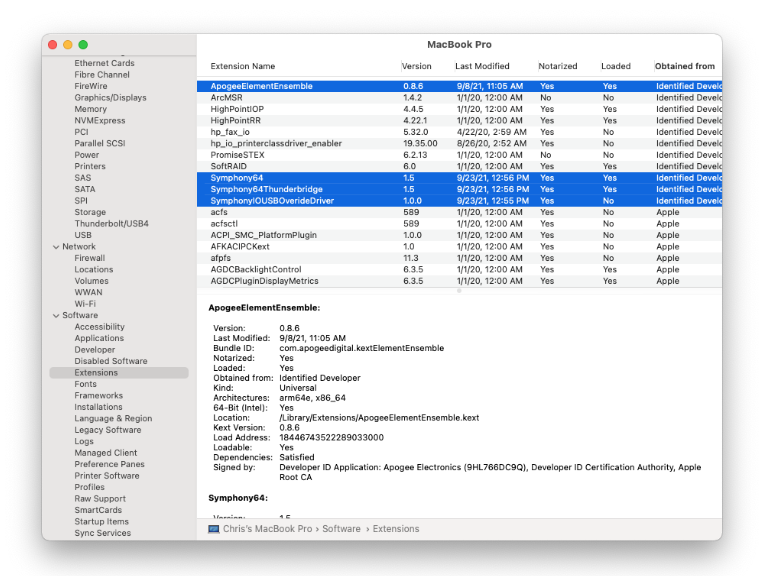Image resolution: width=767 pixels, height=576 pixels.
Task: Click the split-view divider handle dot
Action: tap(459, 291)
